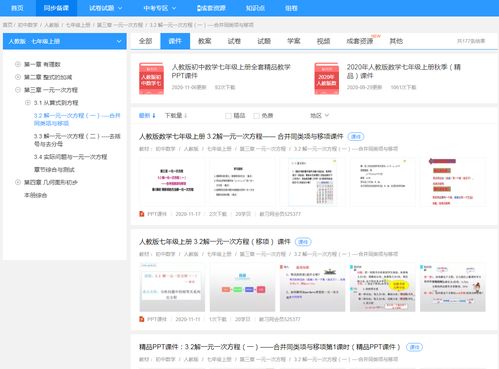Click 七年级上册 in the top breadcrumb
Screen dimensions: 499x369
(78, 25)
